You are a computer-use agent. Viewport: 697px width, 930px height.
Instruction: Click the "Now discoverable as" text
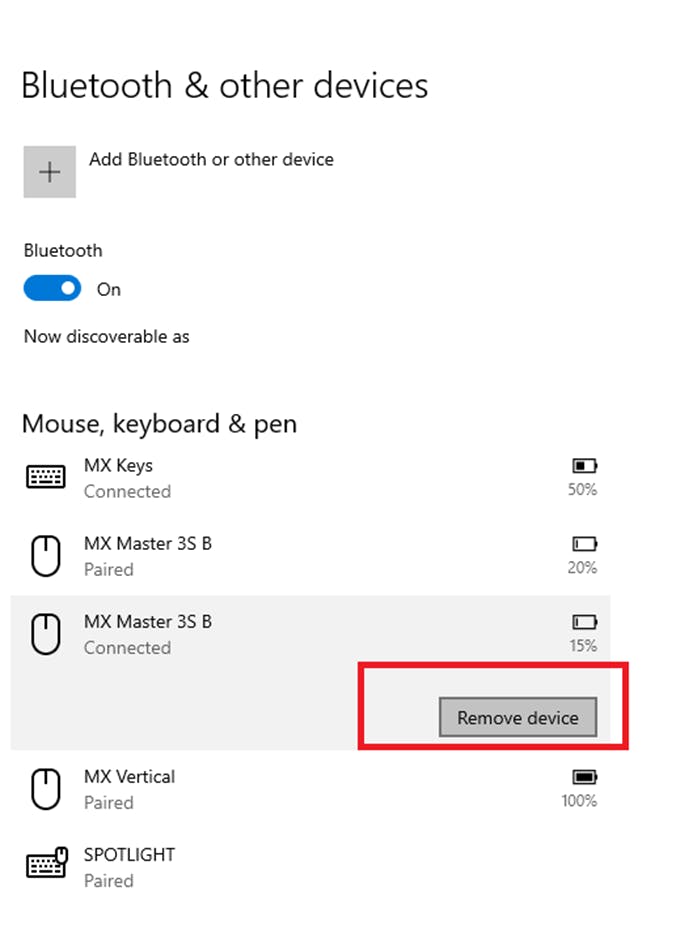pyautogui.click(x=107, y=337)
